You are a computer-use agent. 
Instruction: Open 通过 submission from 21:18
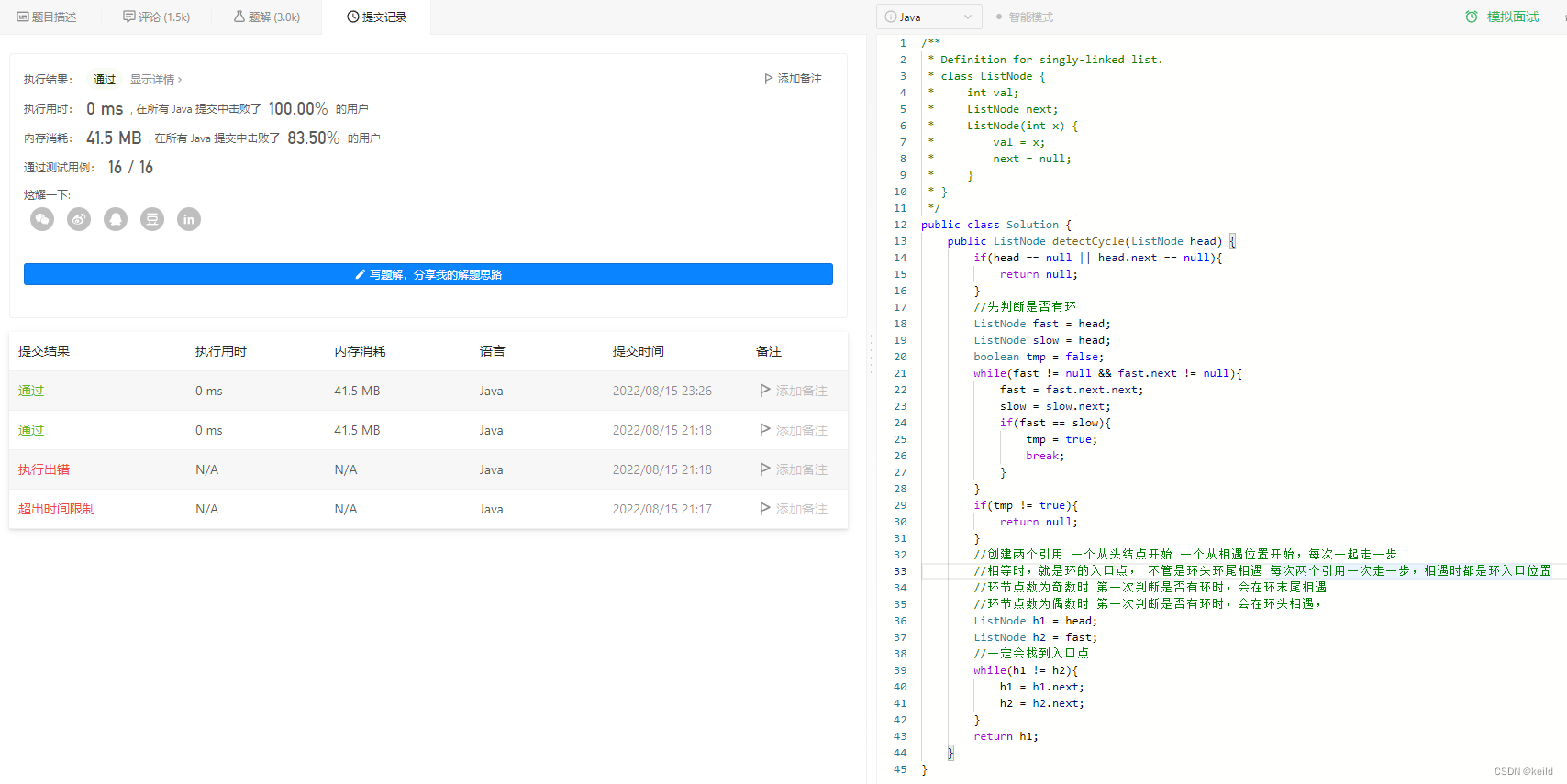[x=31, y=430]
